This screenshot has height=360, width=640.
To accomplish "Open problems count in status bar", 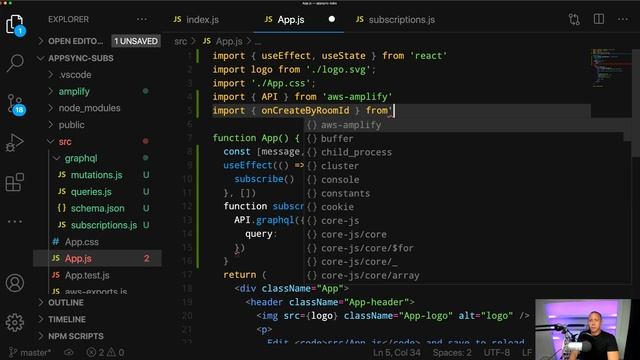I will (106, 352).
